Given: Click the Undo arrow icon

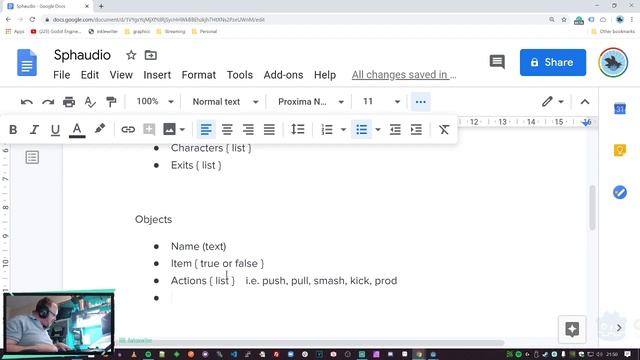Looking at the screenshot, I should pos(27,102).
